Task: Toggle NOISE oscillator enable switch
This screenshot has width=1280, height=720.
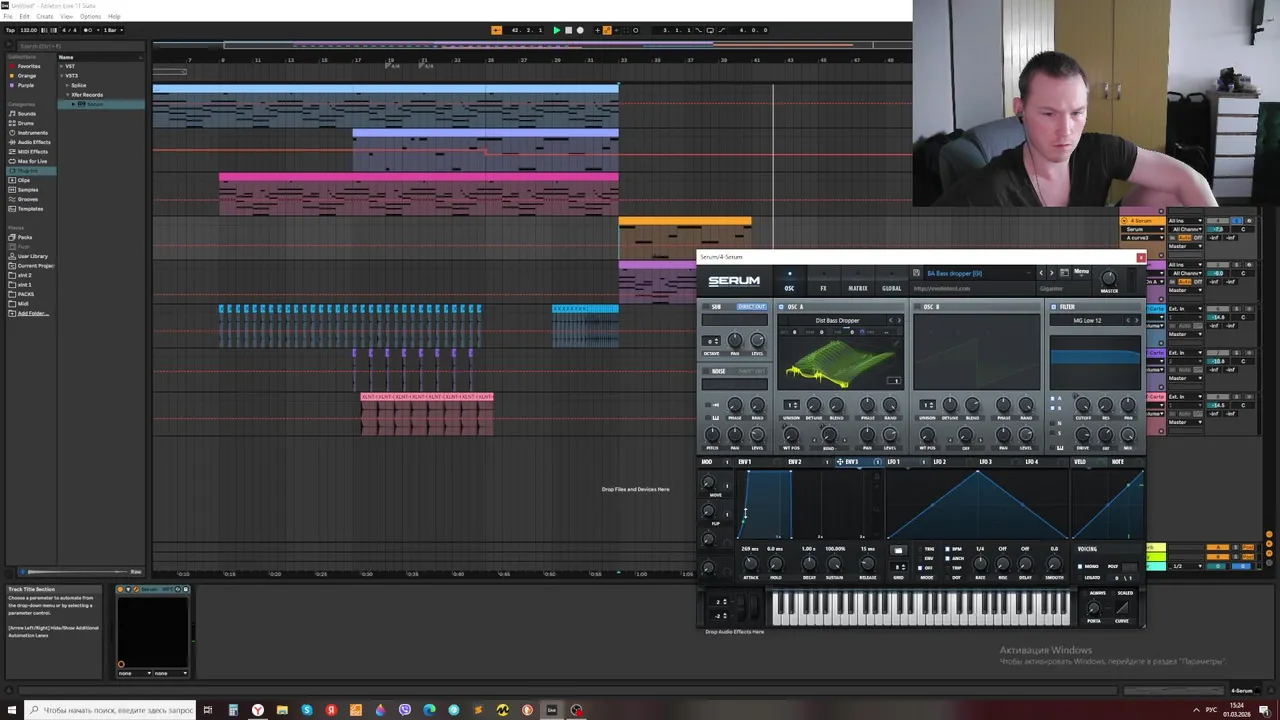Action: click(x=705, y=371)
